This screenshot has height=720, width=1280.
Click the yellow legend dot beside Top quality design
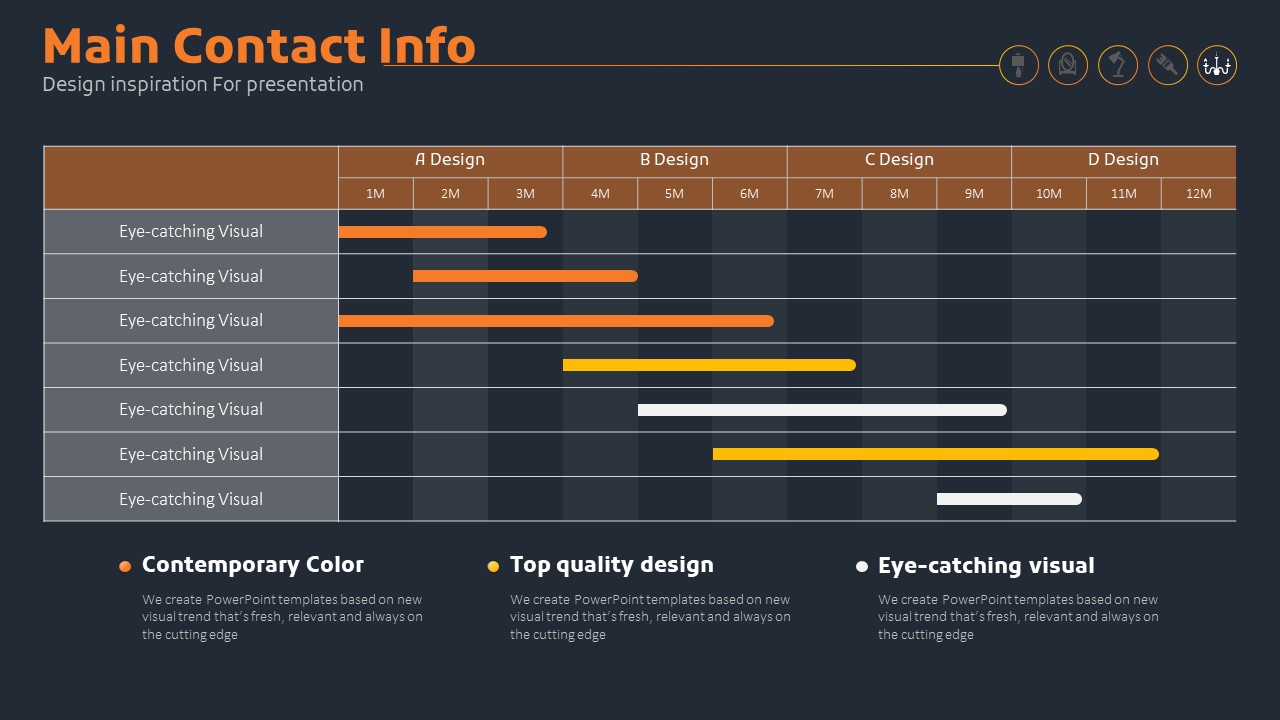coord(493,566)
